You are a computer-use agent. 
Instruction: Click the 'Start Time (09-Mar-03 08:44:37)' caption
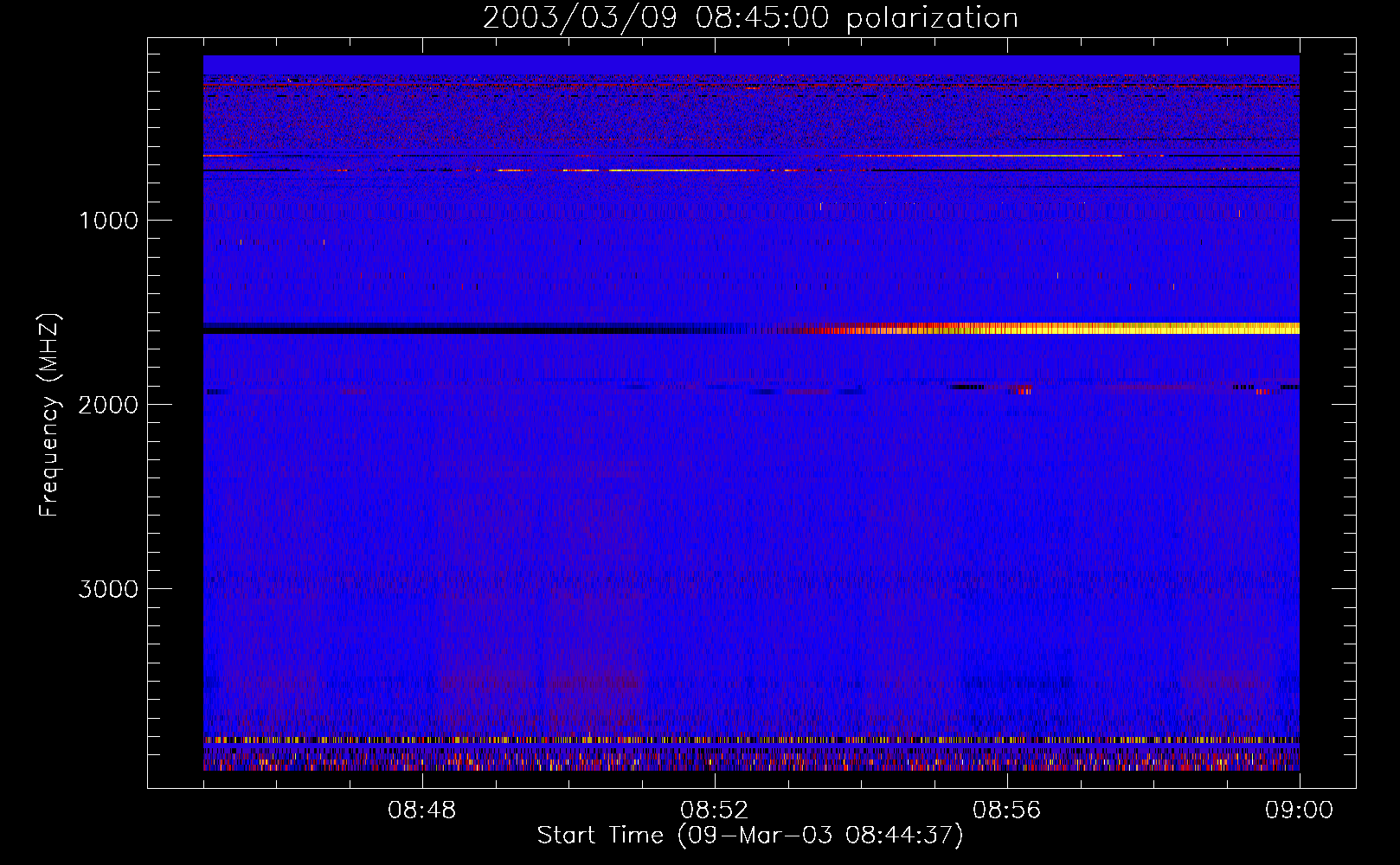(x=750, y=836)
